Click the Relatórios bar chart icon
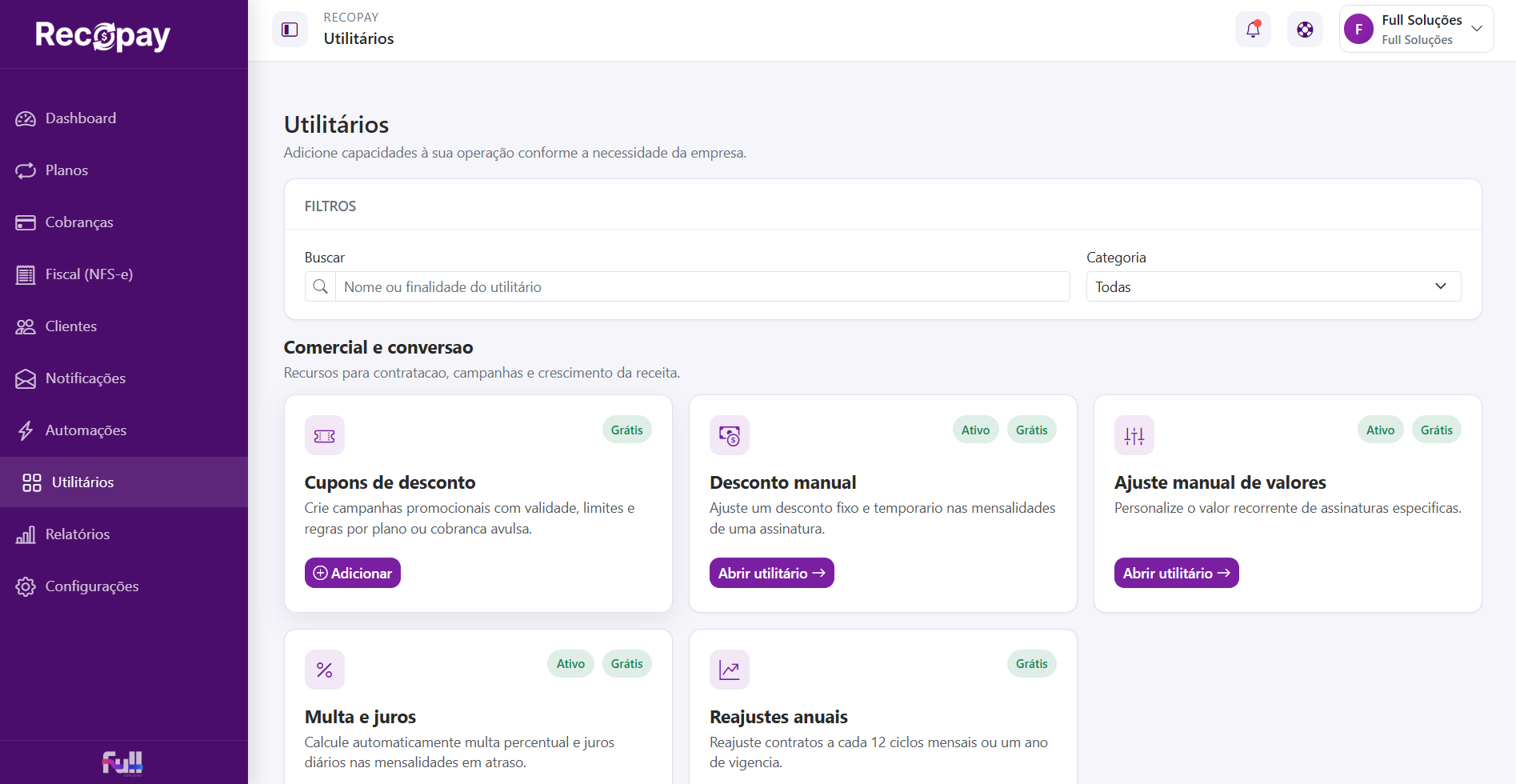This screenshot has width=1516, height=784. click(26, 534)
